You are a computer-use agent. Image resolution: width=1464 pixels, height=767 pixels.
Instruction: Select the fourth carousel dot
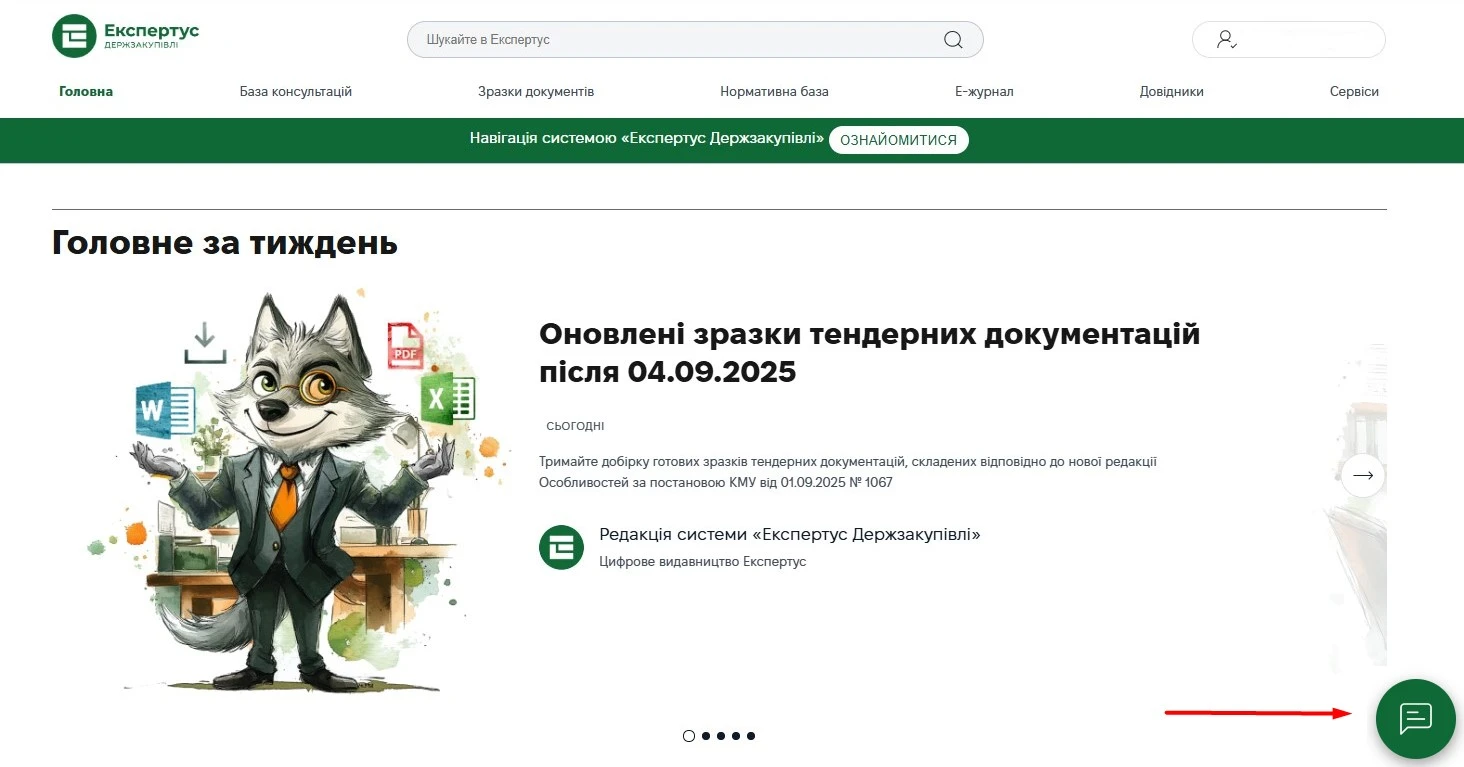click(x=736, y=736)
